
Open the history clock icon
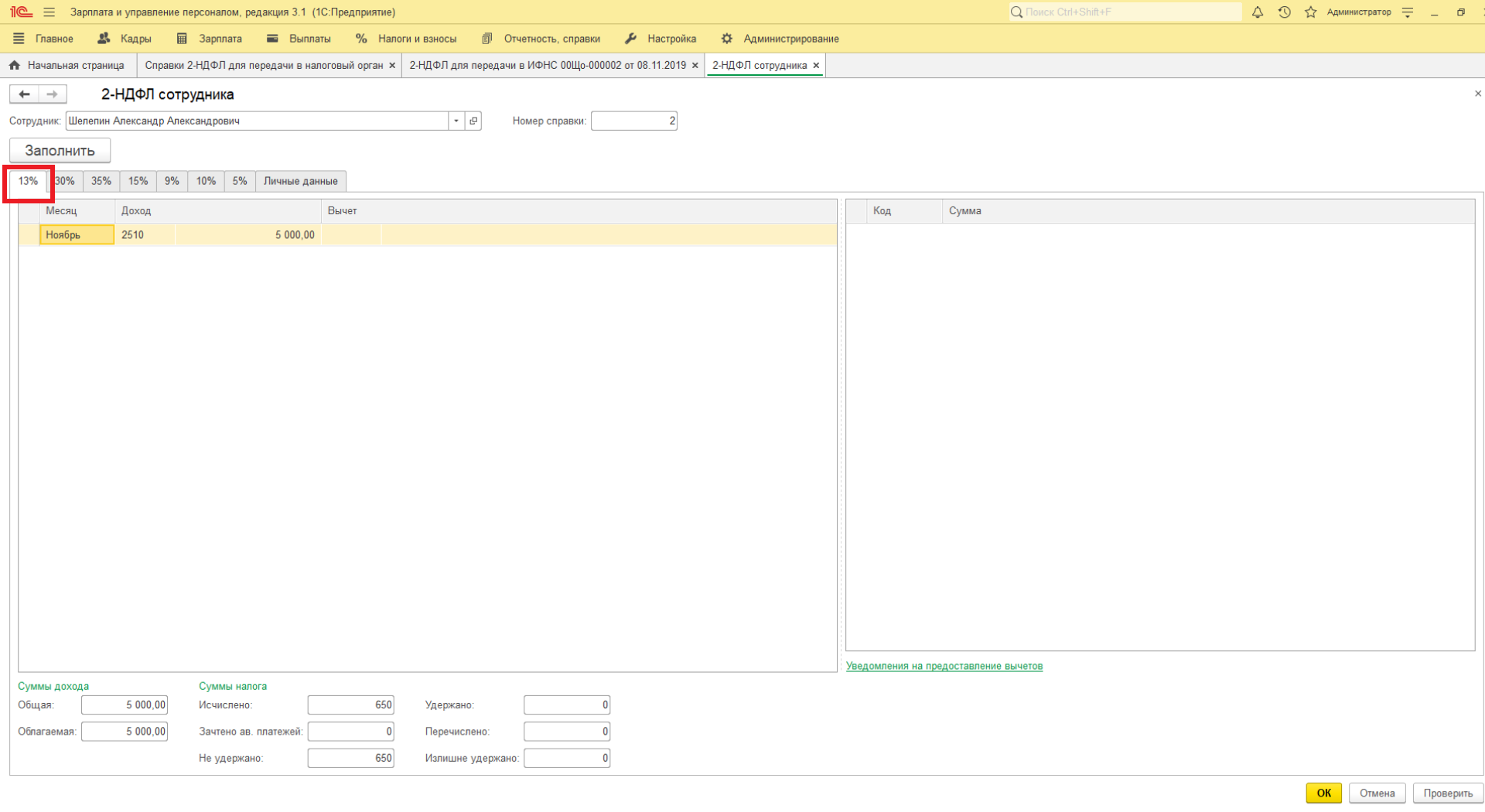coord(1284,12)
